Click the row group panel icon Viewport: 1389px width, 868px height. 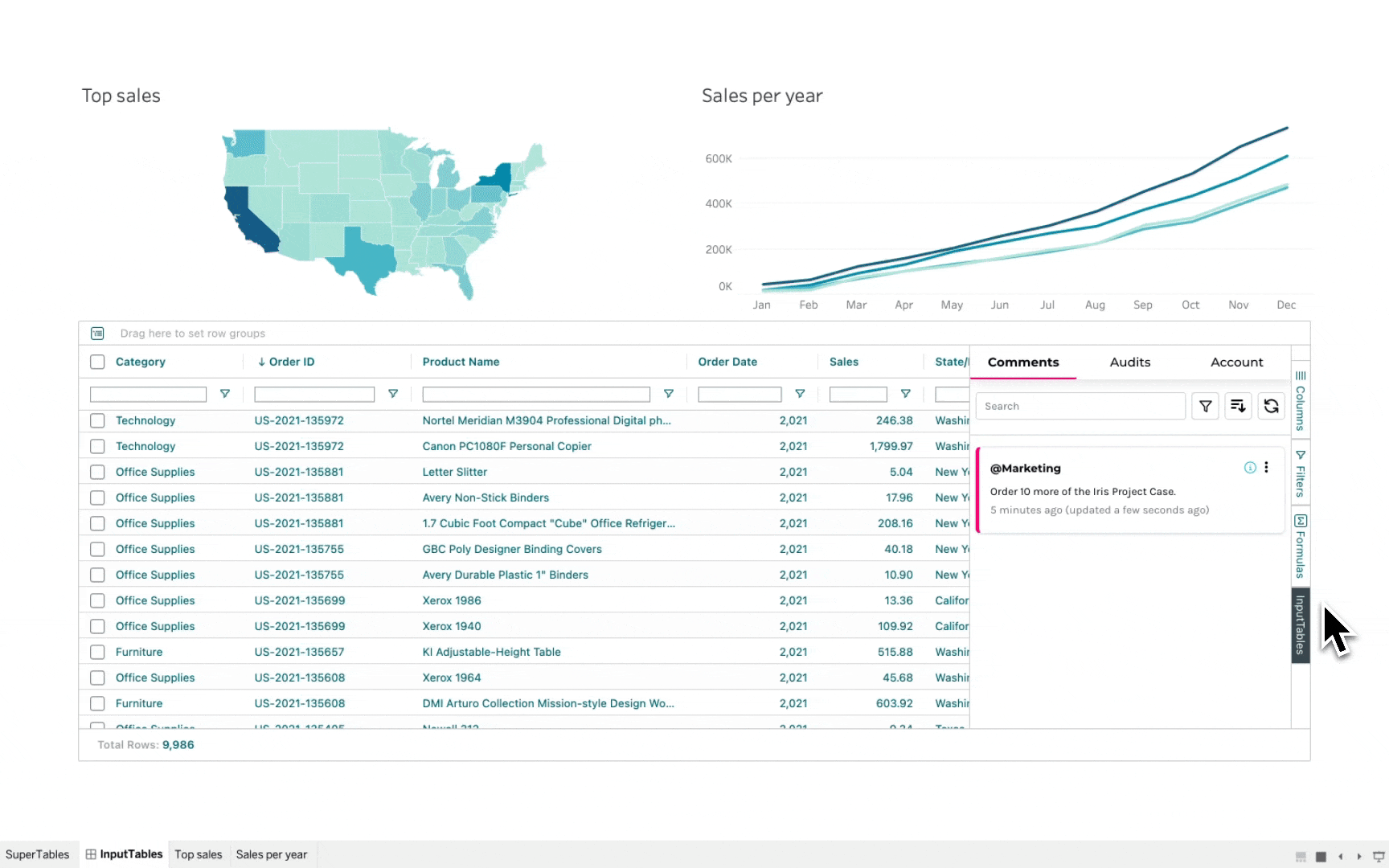click(97, 334)
